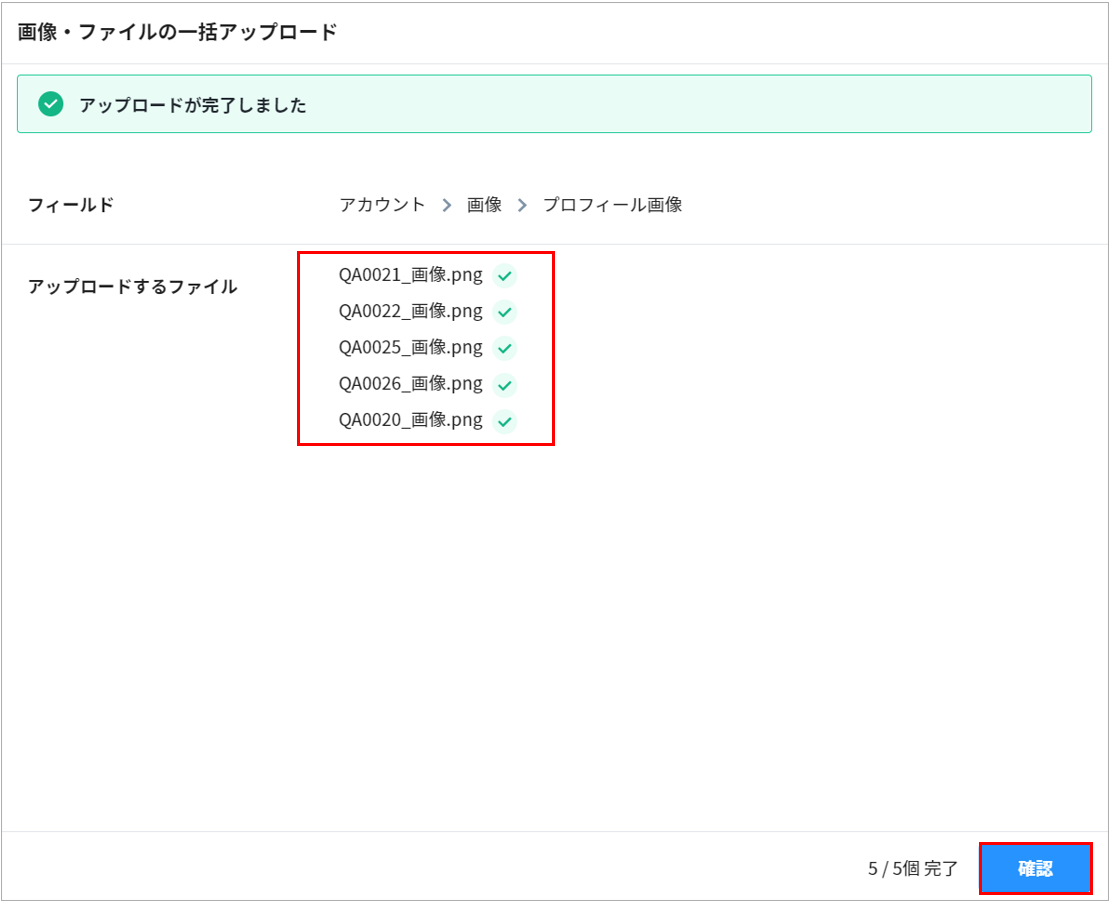The width and height of the screenshot is (1111, 902).
Task: Select the アカウント breadcrumb item
Action: pyautogui.click(x=382, y=205)
